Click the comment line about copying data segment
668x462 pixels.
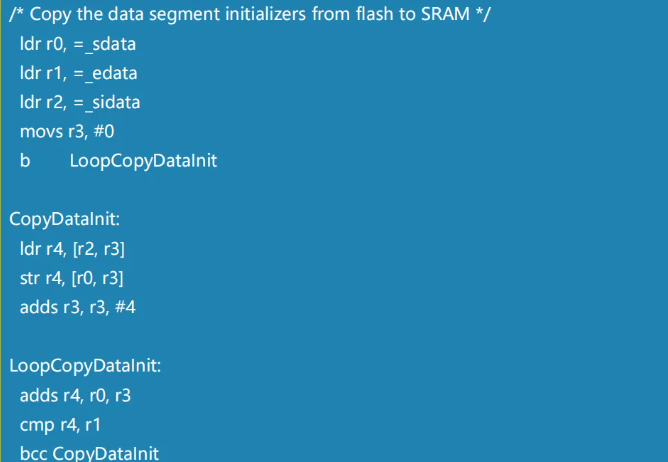pyautogui.click(x=250, y=14)
